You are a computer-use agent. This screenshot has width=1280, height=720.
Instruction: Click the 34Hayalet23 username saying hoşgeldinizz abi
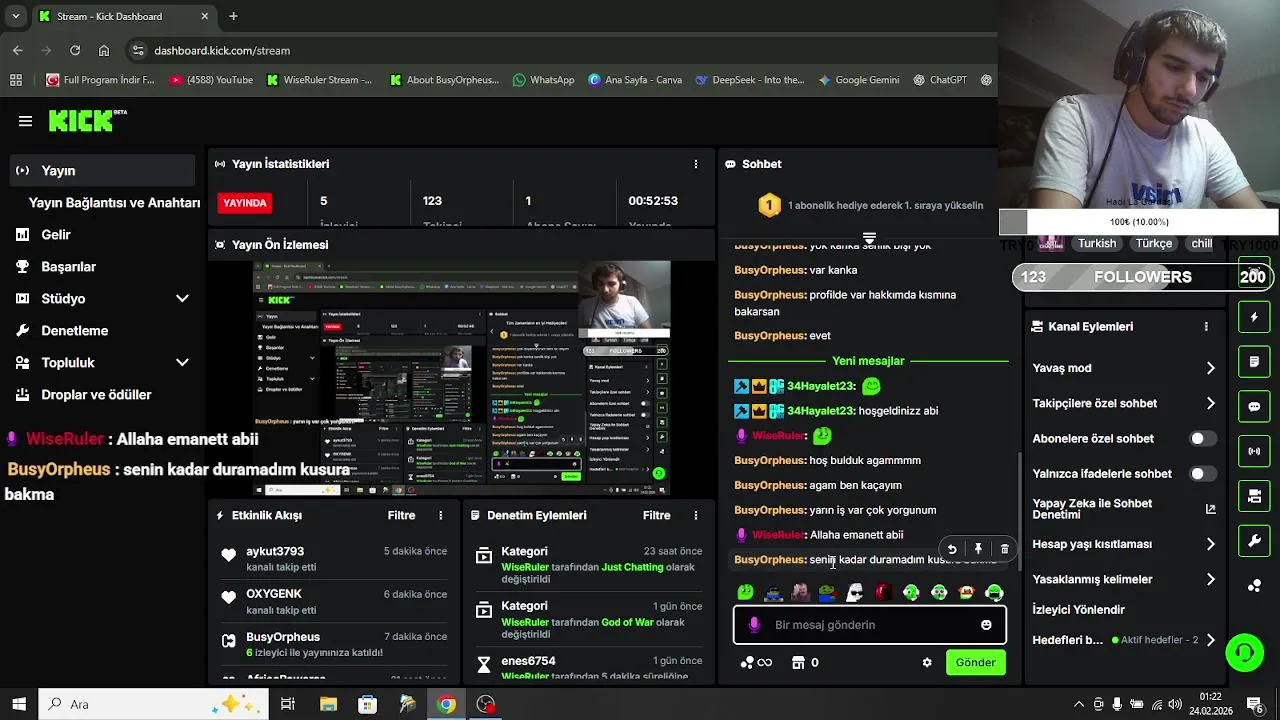[x=821, y=411]
